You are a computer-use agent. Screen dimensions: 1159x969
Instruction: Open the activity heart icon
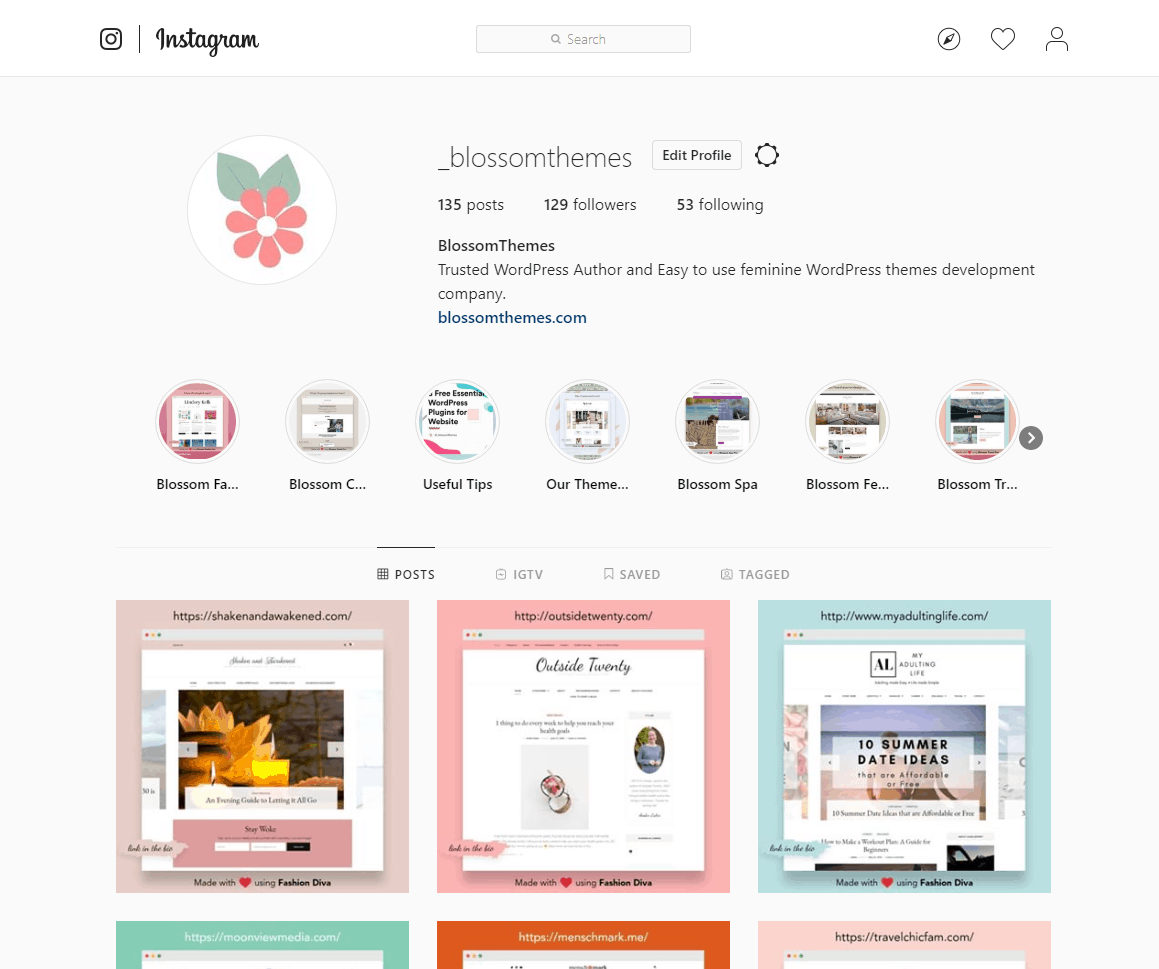(x=1002, y=38)
